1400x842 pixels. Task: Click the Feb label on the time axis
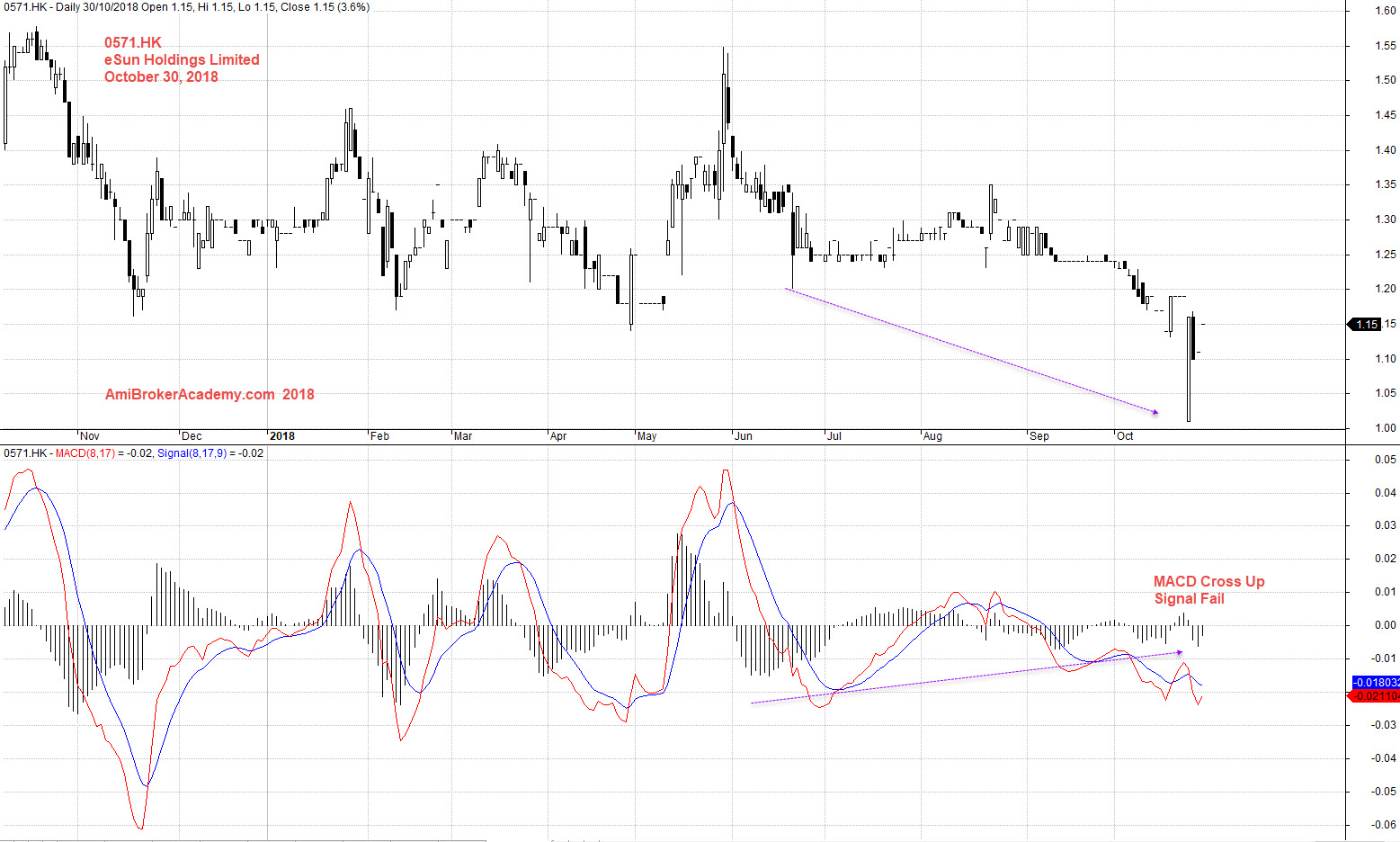click(x=379, y=436)
